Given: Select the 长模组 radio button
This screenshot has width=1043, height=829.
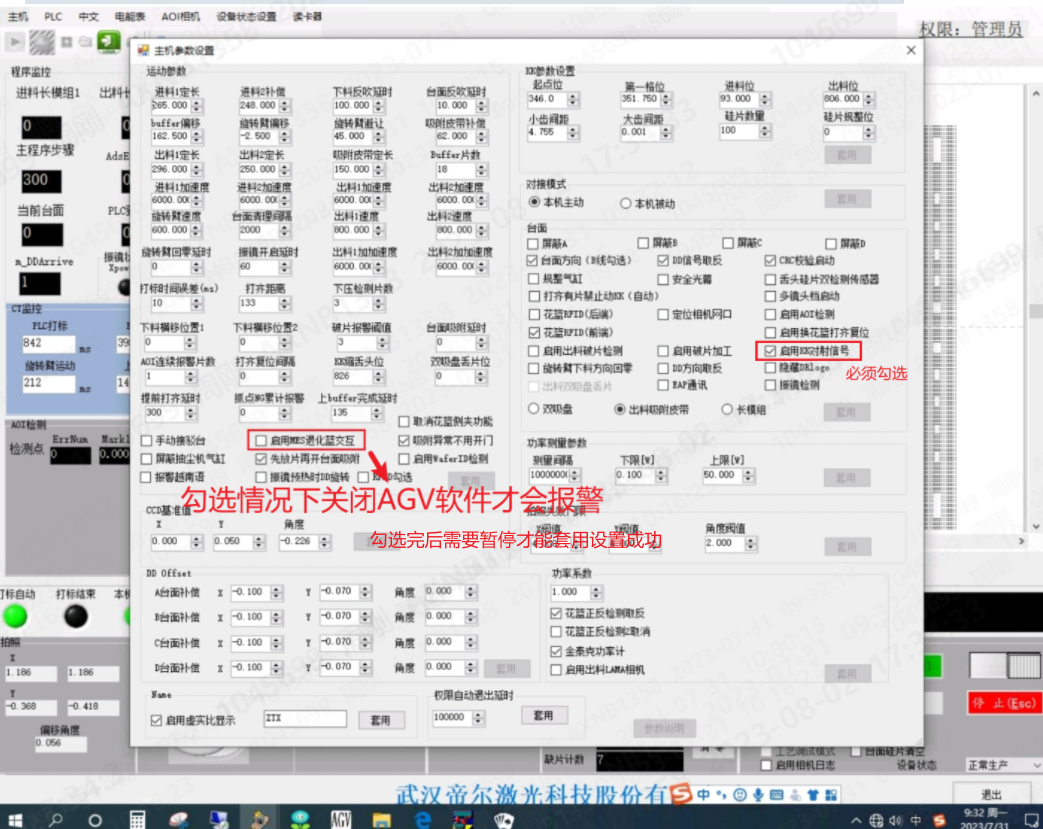Looking at the screenshot, I should [x=727, y=410].
